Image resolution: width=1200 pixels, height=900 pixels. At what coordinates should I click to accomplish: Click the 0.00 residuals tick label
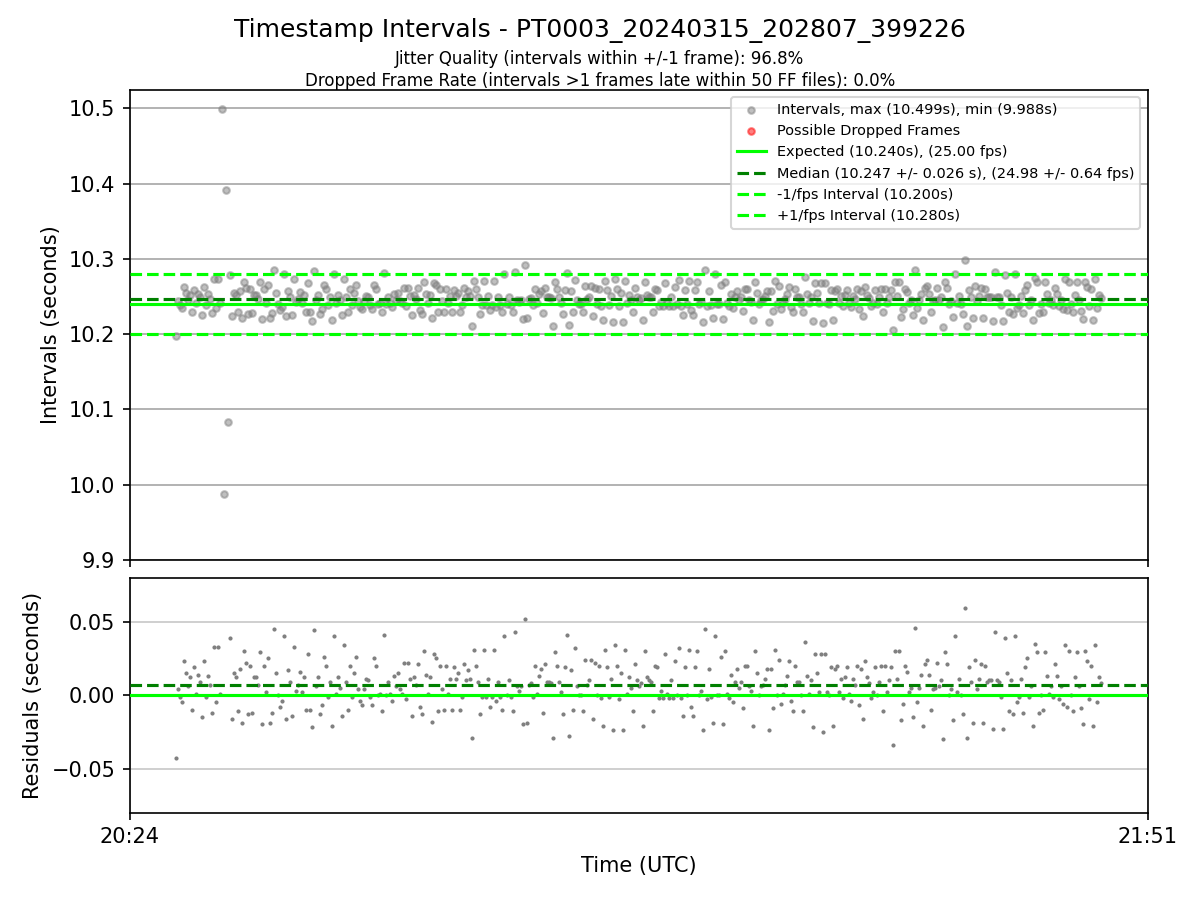[92, 695]
